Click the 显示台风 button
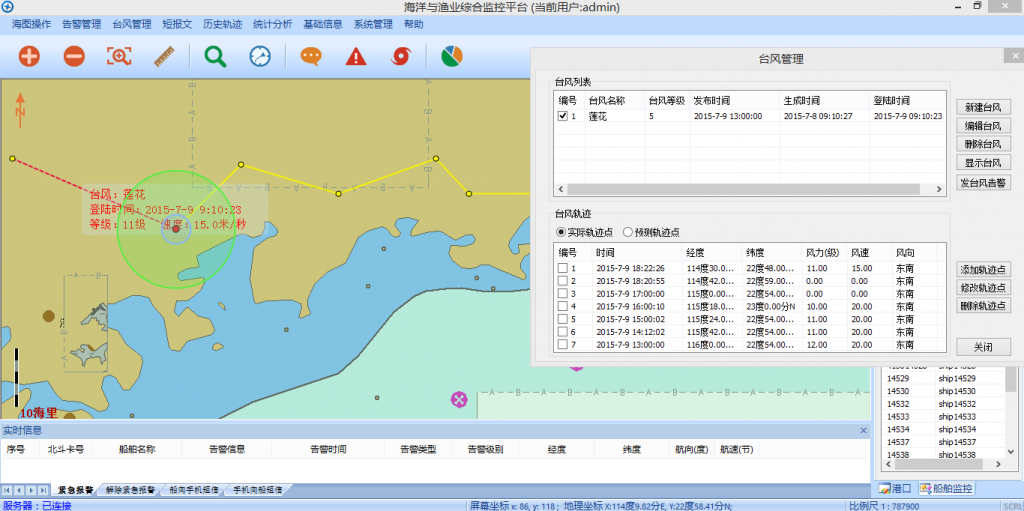Viewport: 1024px width, 511px height. [x=984, y=162]
